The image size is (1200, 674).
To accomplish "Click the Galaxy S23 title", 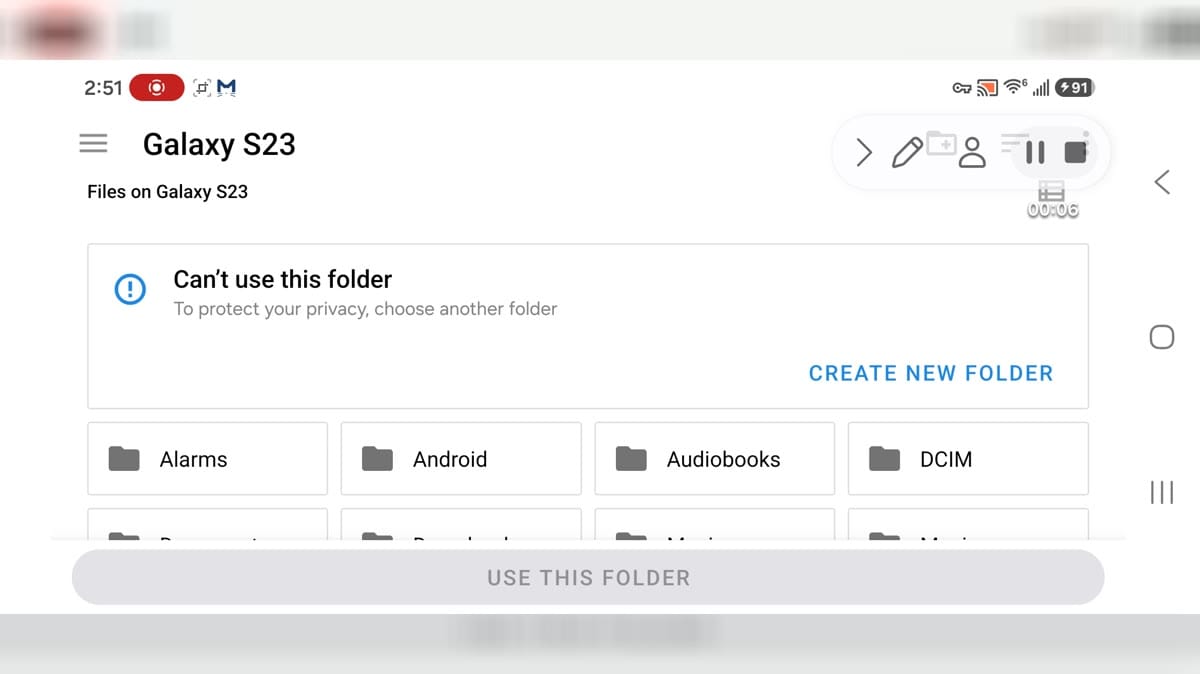I will (x=219, y=144).
